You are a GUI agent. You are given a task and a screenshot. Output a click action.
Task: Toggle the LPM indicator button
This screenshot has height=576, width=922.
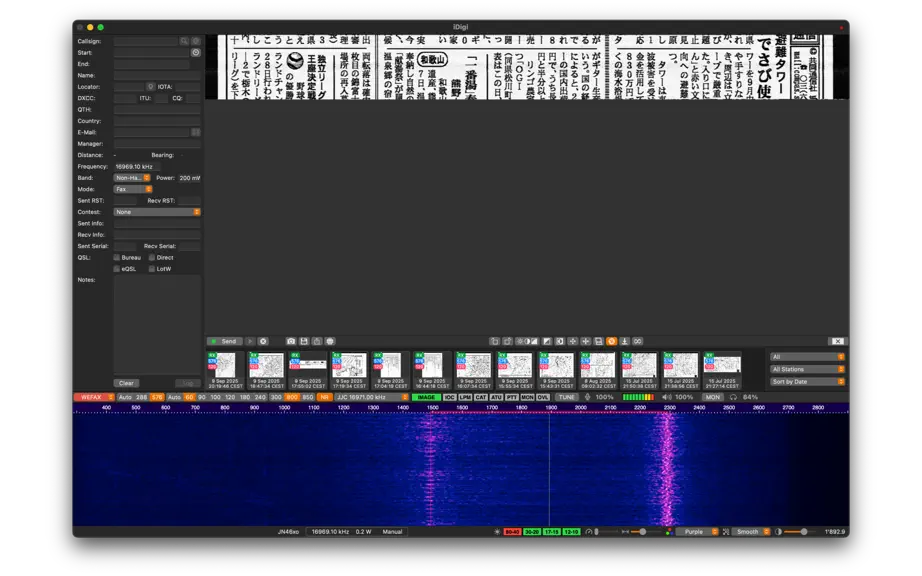[x=465, y=397]
